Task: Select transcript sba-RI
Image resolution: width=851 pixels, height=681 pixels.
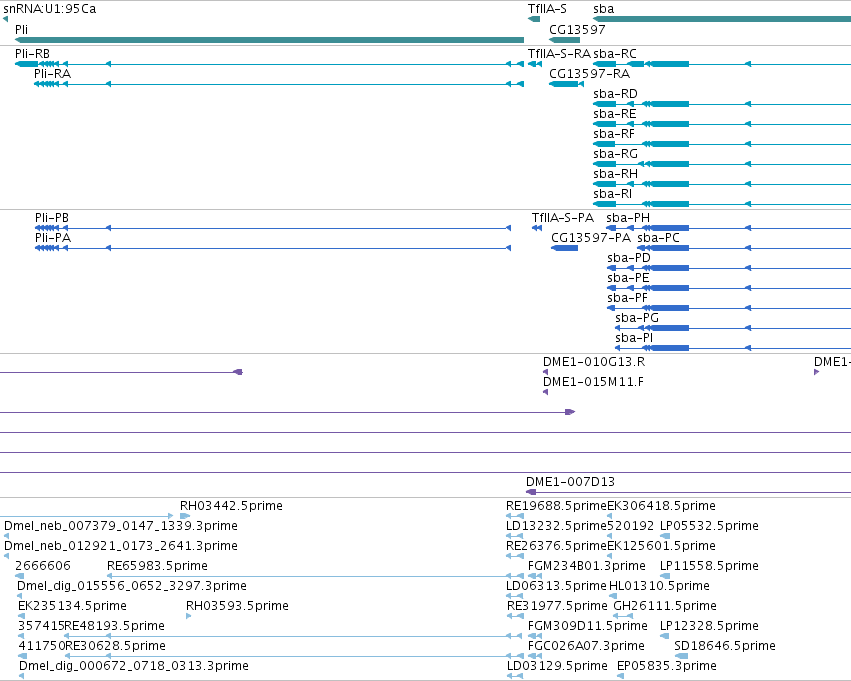Action: tap(722, 204)
